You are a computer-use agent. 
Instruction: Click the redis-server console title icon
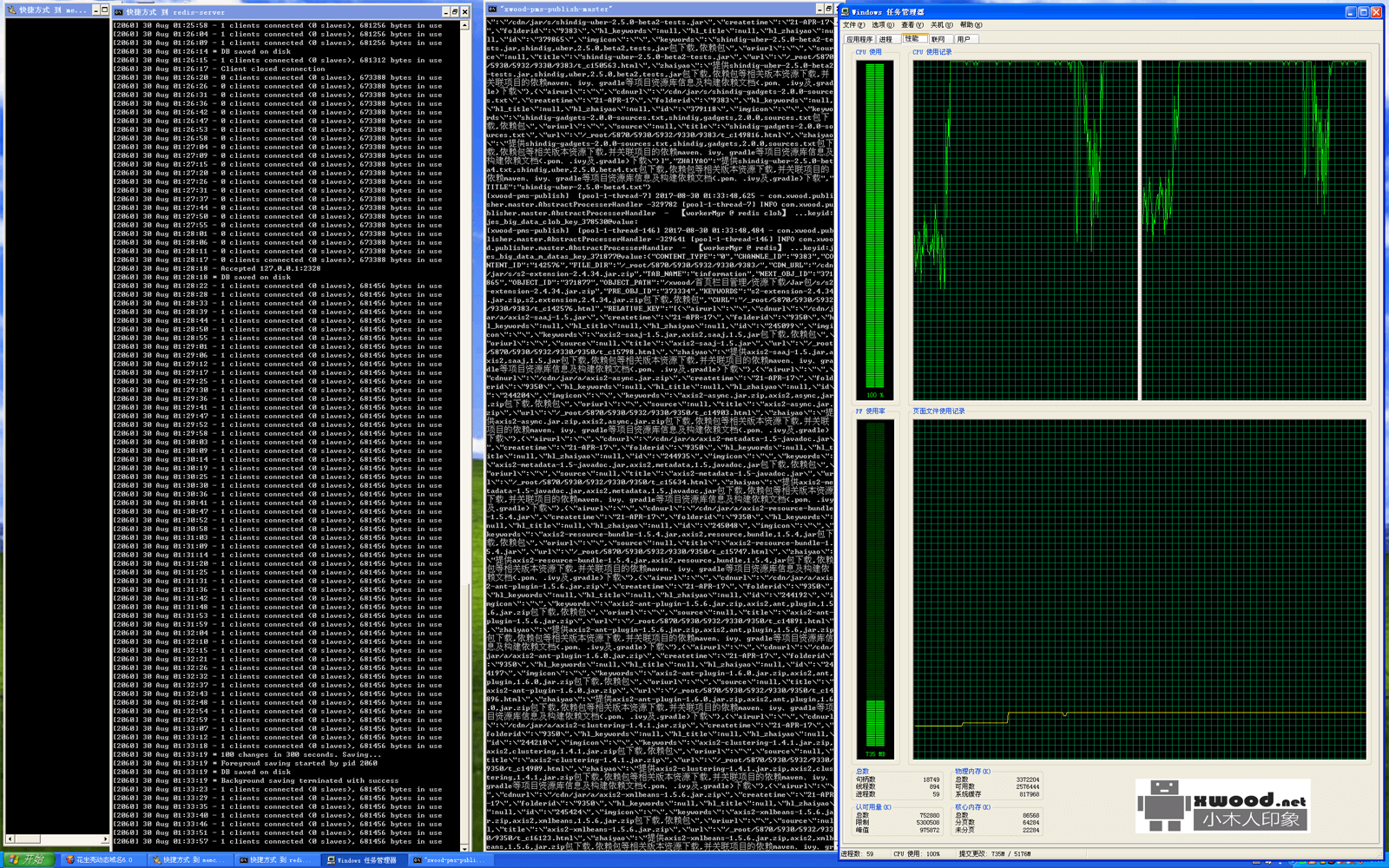119,12
